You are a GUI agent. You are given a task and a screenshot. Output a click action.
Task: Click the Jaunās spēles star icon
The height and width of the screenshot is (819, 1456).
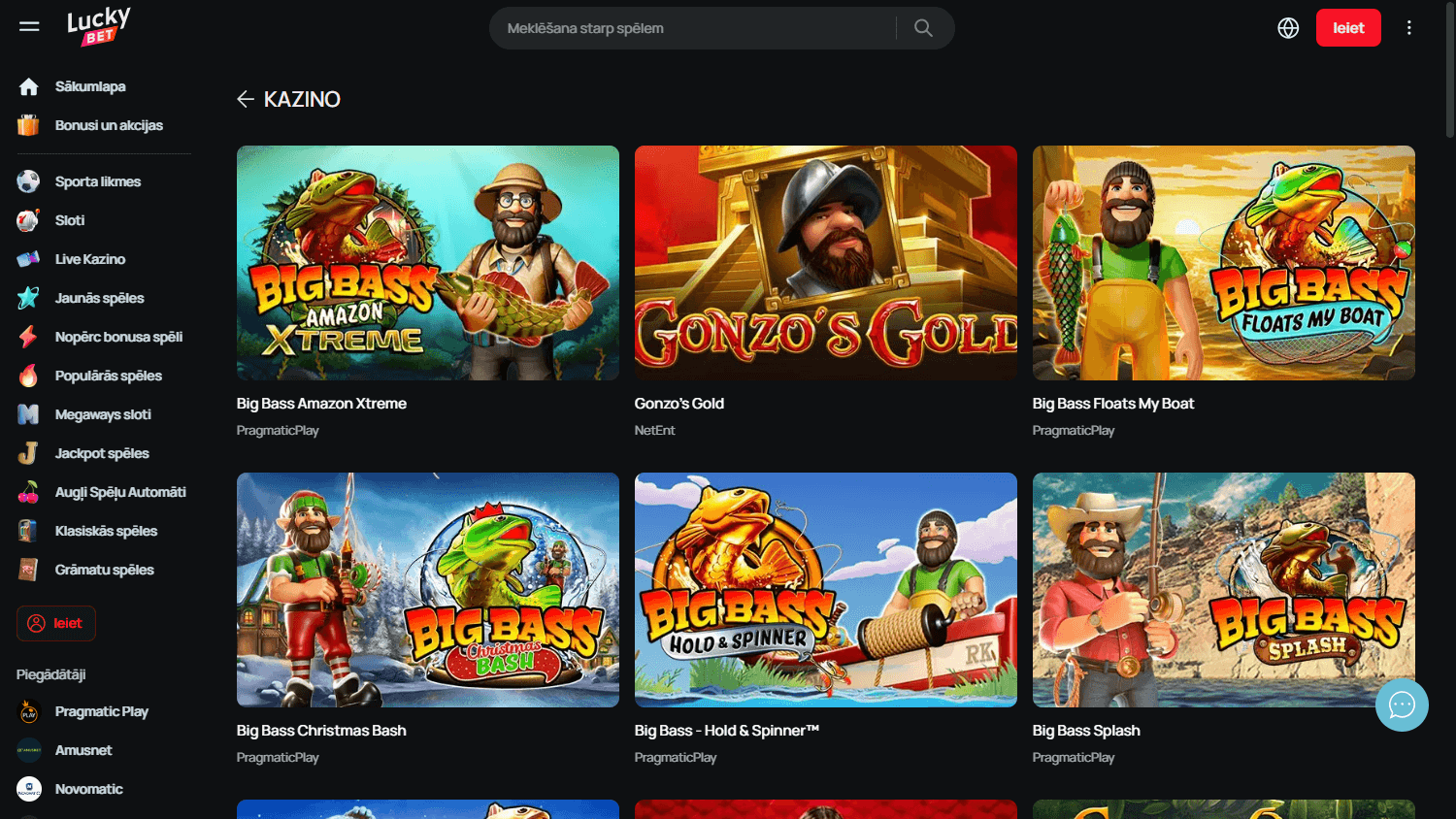tap(28, 298)
